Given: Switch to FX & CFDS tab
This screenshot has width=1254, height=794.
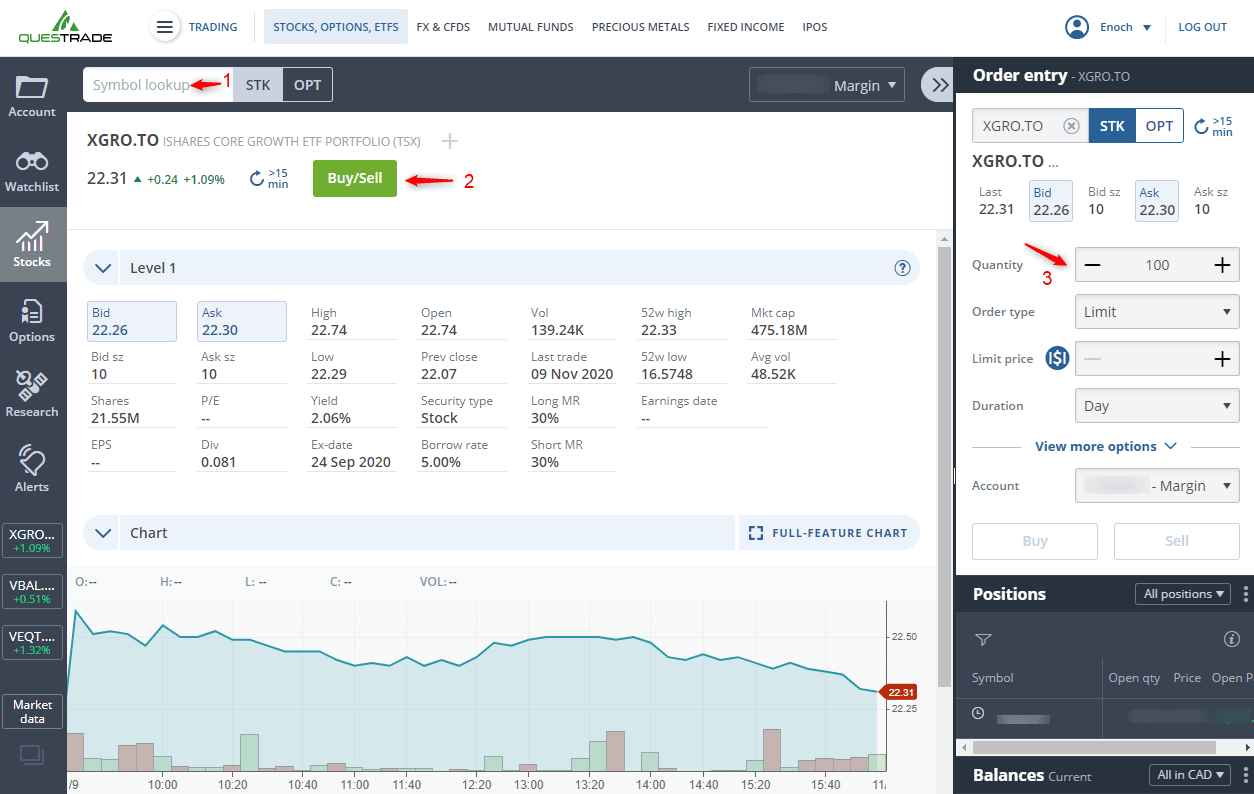Looking at the screenshot, I should point(443,27).
